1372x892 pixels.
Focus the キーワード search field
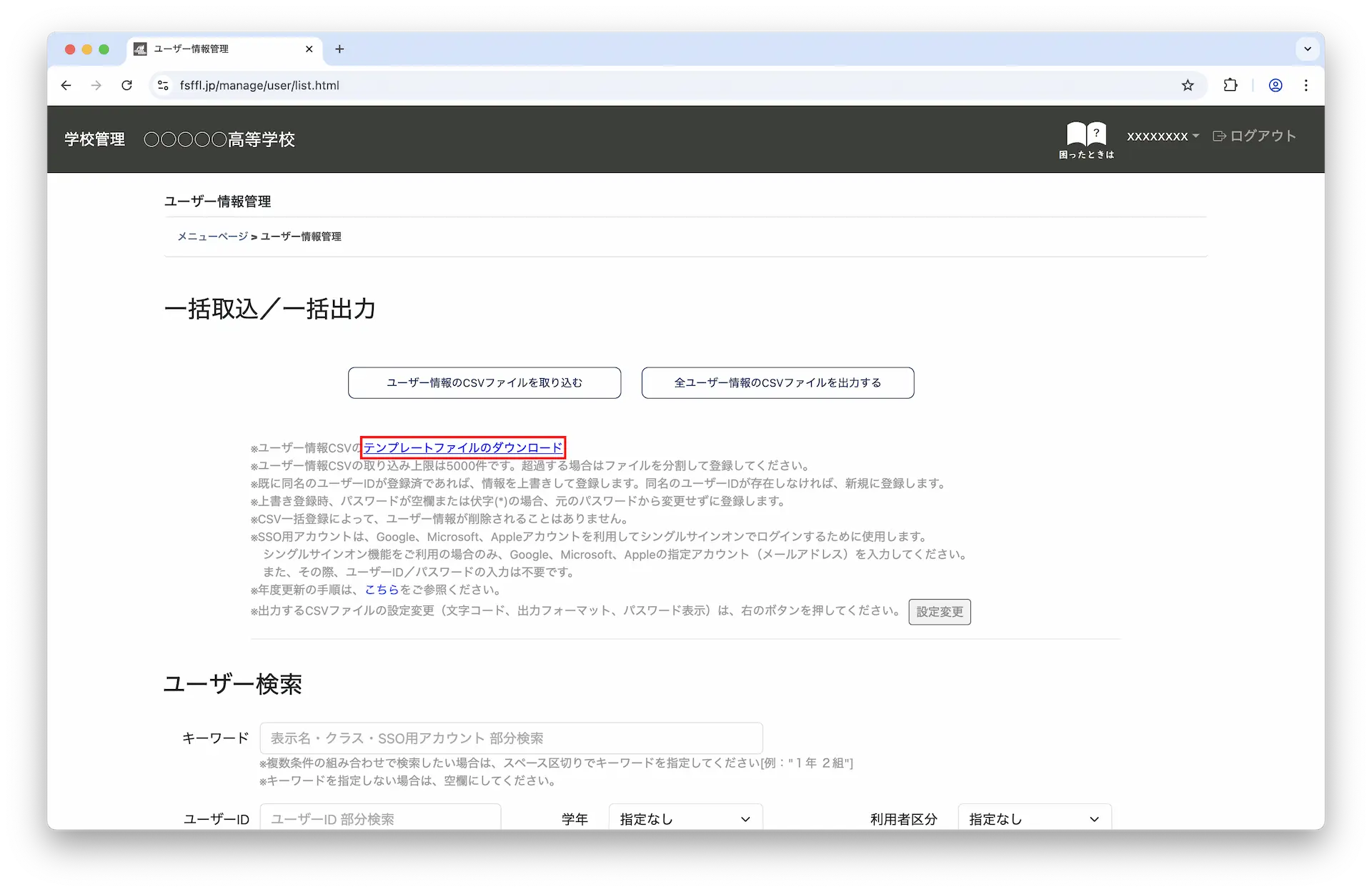pyautogui.click(x=511, y=738)
